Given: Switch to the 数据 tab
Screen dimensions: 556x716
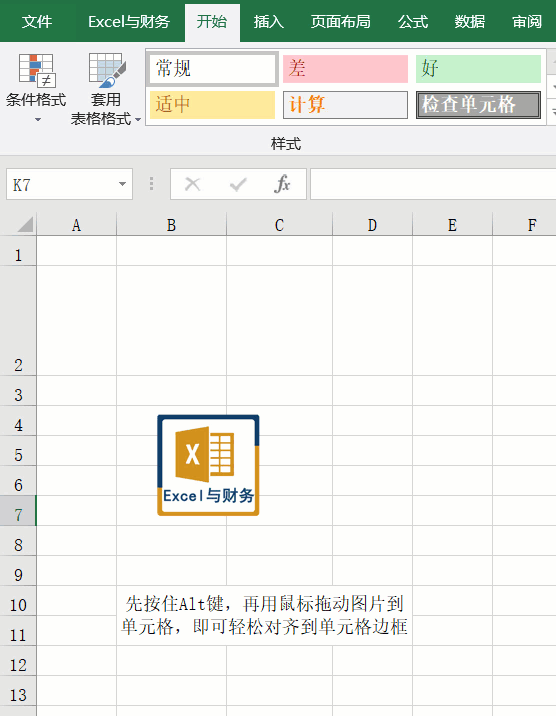Looking at the screenshot, I should [x=469, y=21].
